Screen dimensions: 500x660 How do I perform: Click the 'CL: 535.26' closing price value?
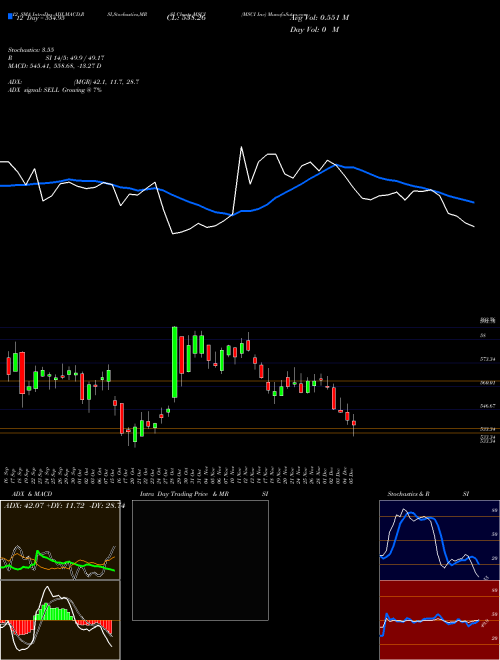coord(186,18)
